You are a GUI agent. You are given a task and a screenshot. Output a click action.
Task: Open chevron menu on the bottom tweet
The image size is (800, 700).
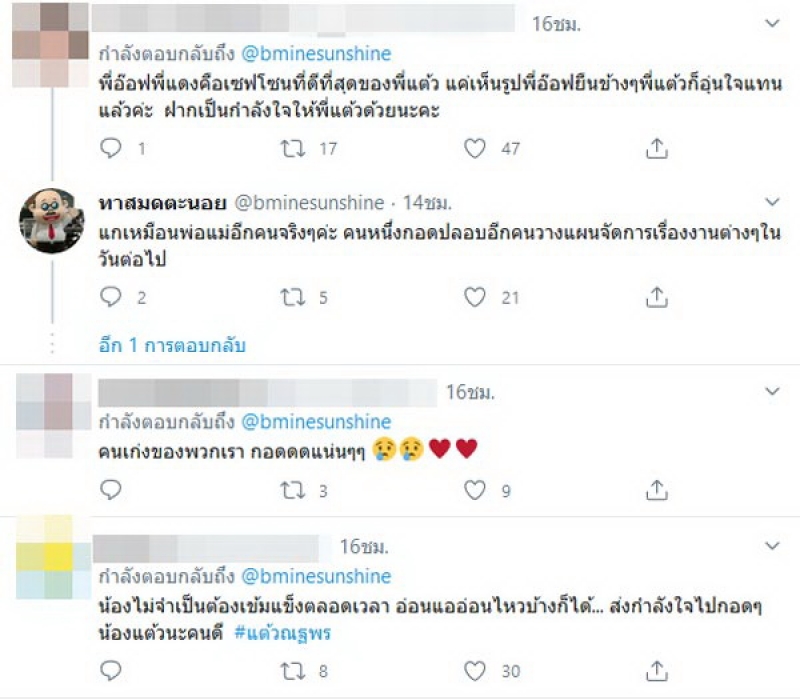point(772,546)
